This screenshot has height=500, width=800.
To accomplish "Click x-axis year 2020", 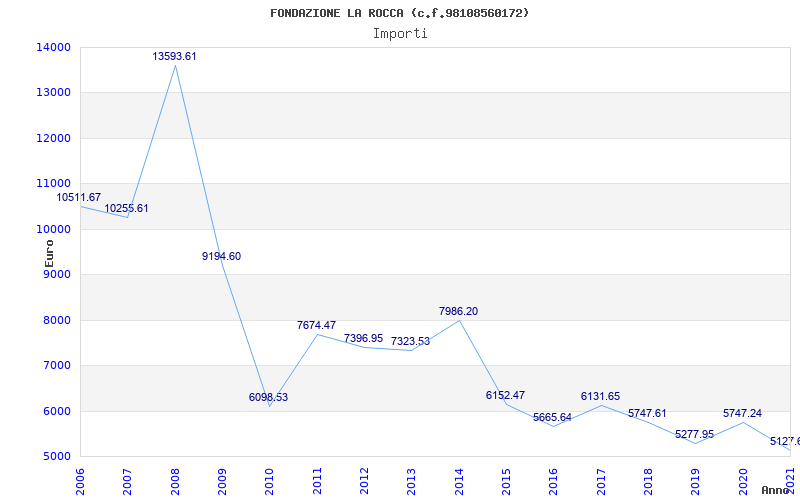I will 743,482.
